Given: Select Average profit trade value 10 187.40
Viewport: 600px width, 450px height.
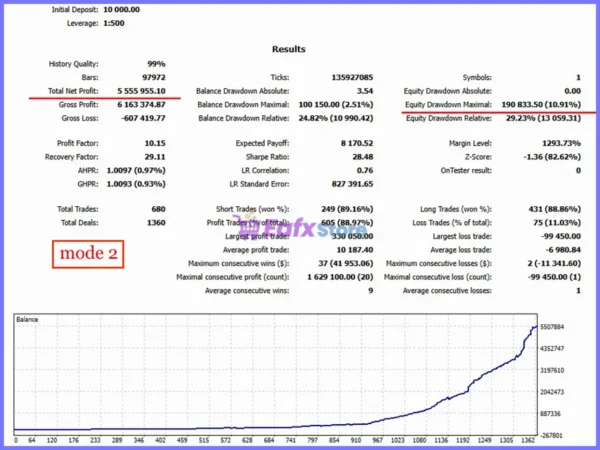Looking at the screenshot, I should [355, 250].
